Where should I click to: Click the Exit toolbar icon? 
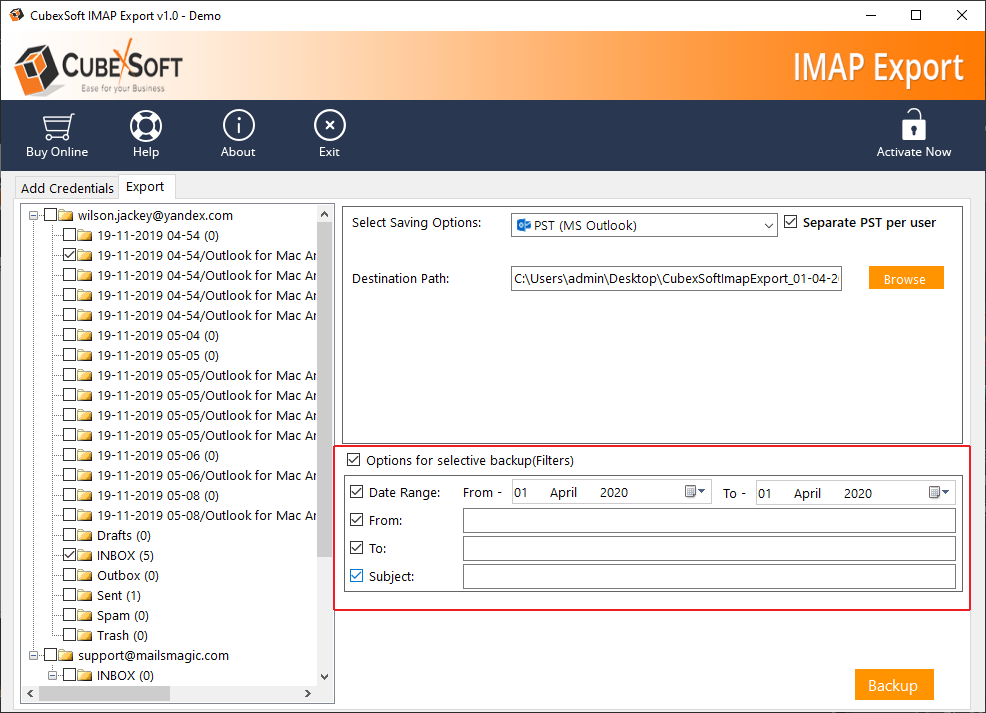coord(330,126)
